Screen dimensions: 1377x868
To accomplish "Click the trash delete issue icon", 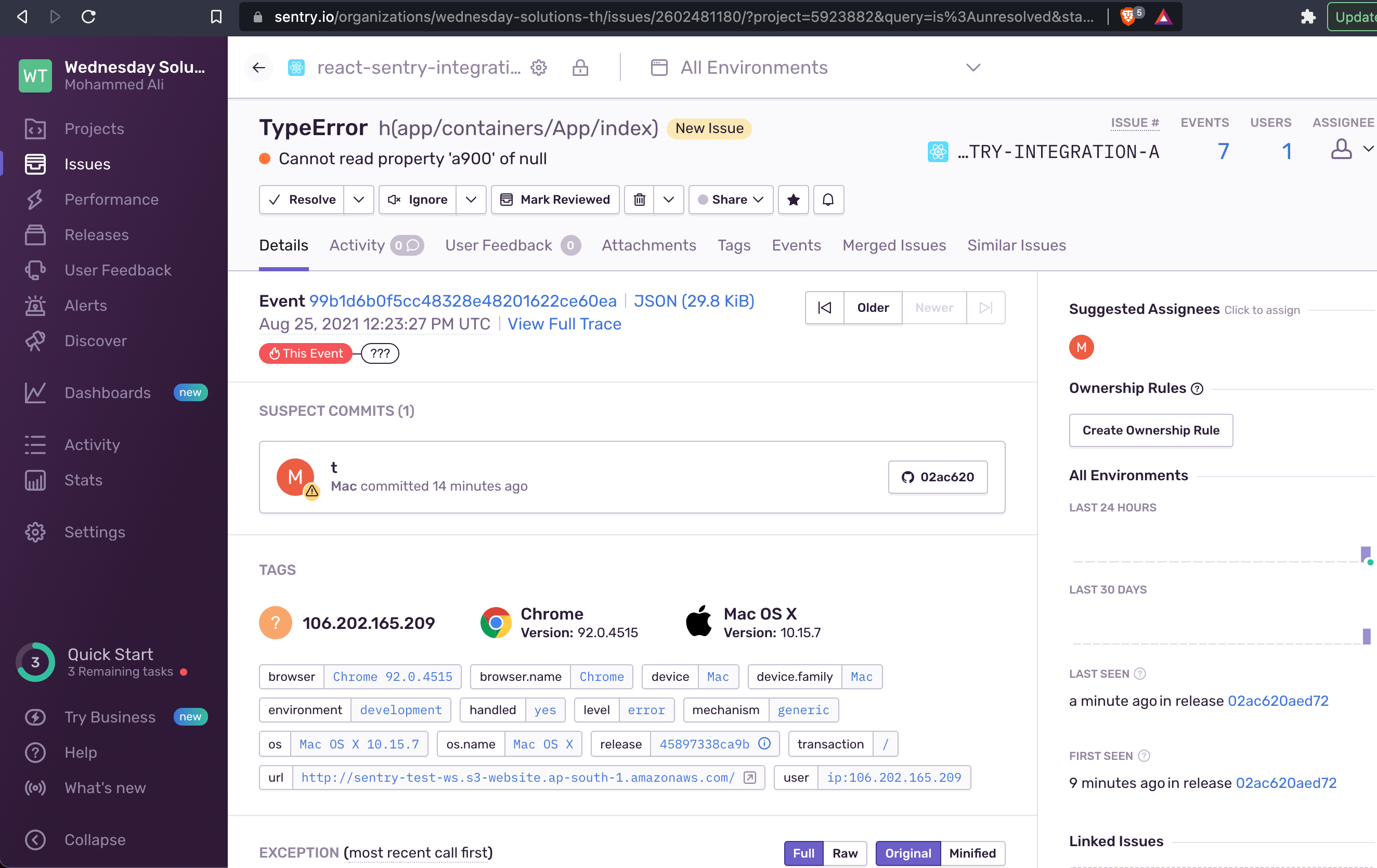I will click(x=639, y=200).
